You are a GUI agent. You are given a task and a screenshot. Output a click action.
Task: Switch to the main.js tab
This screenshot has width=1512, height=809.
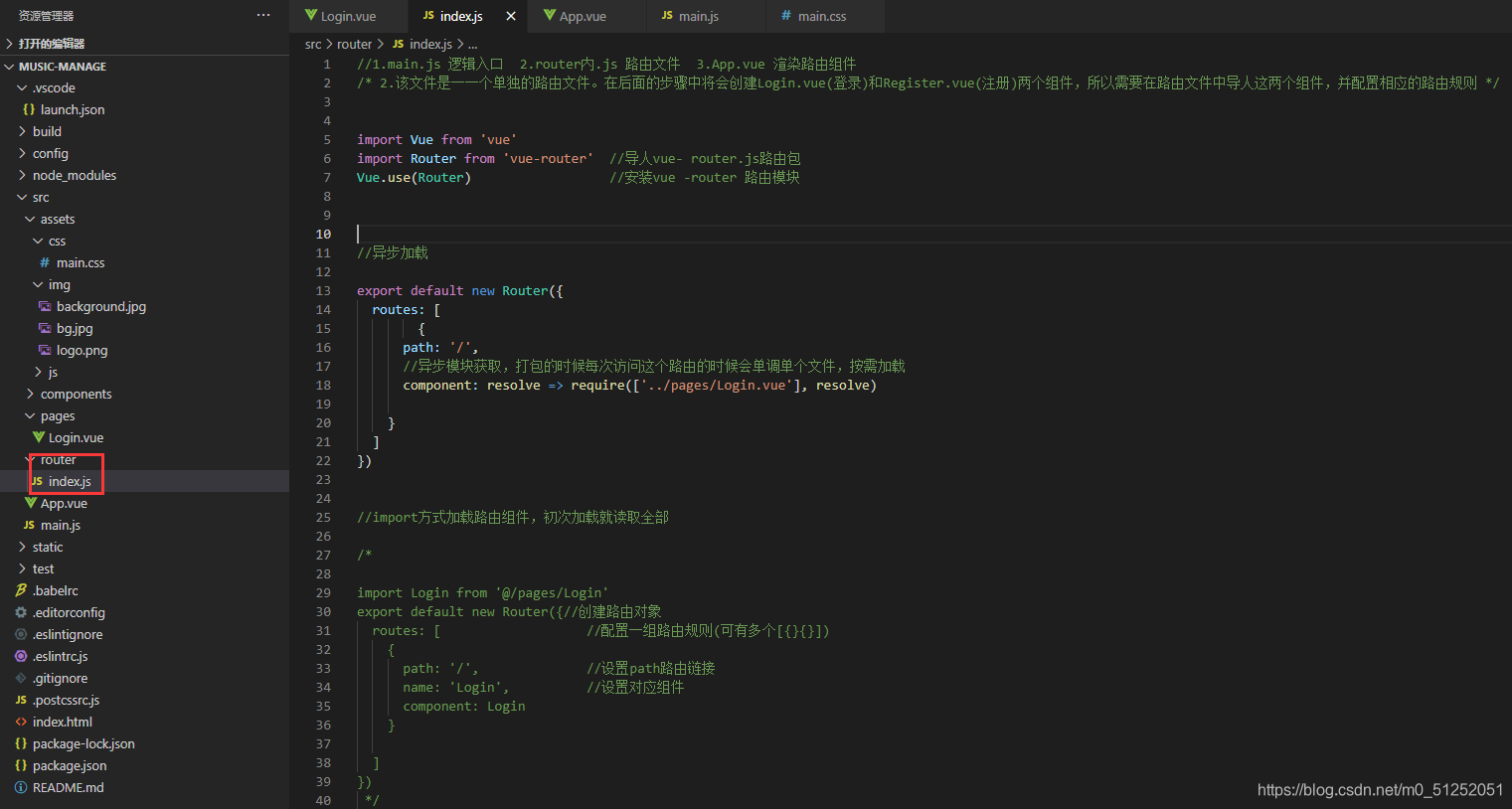(706, 16)
